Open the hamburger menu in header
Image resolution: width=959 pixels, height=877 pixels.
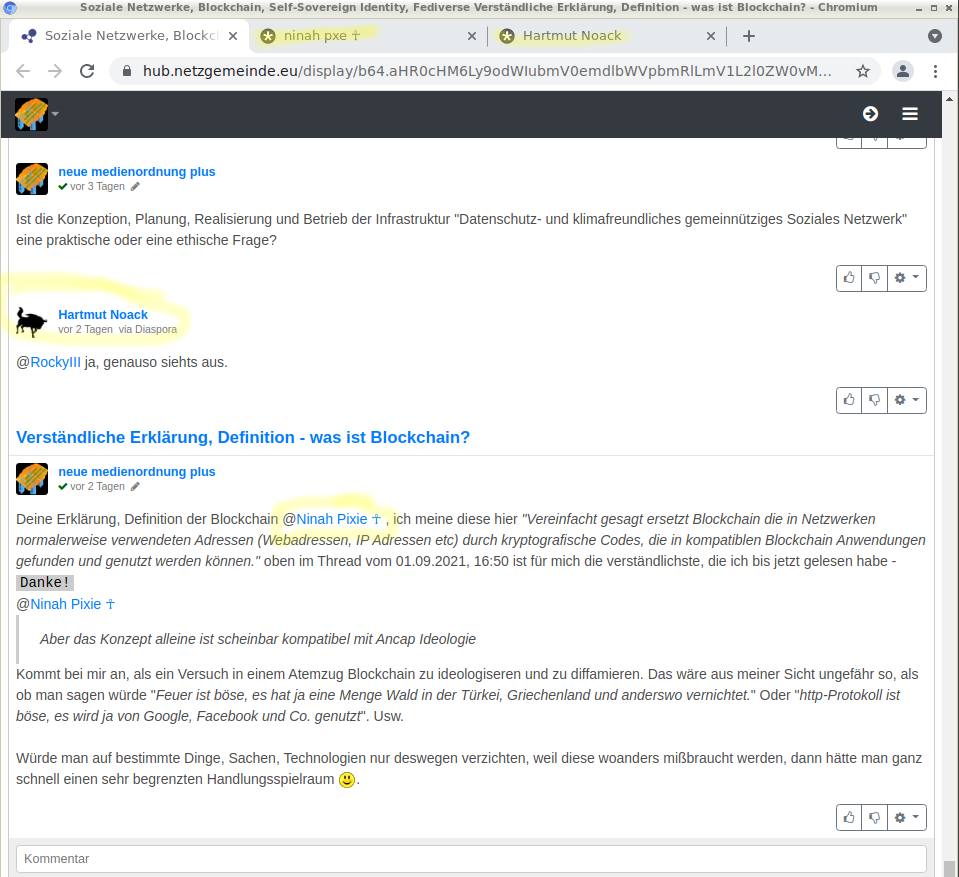(x=909, y=114)
